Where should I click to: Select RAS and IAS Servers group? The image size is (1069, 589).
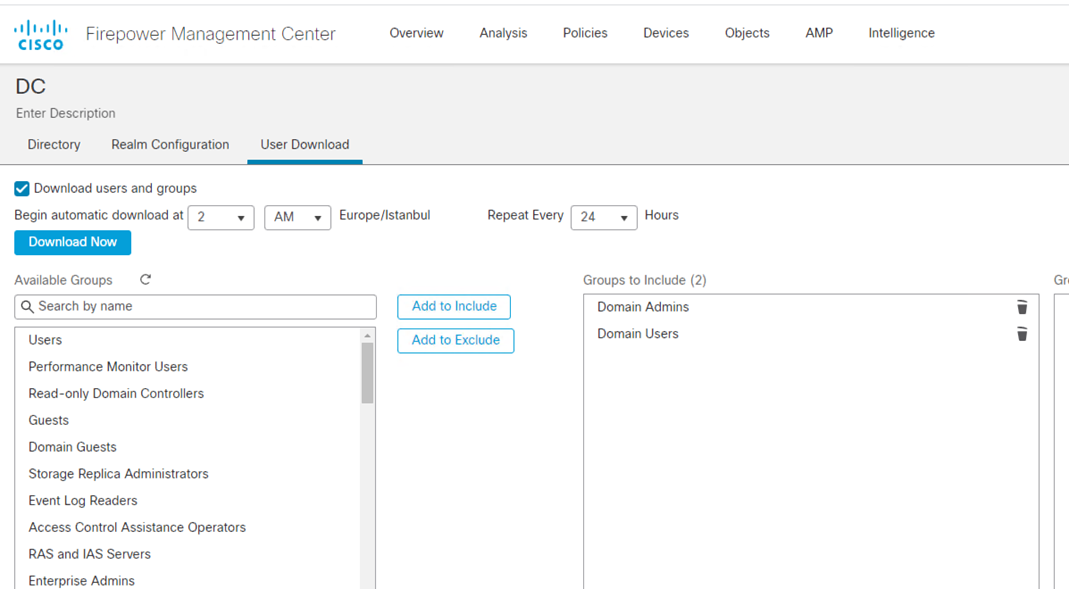187,554
